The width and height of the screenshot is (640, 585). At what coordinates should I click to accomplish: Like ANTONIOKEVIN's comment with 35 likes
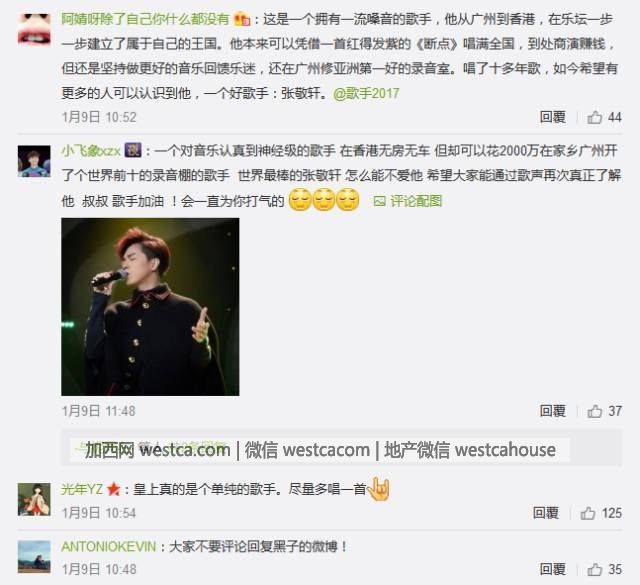pos(595,569)
